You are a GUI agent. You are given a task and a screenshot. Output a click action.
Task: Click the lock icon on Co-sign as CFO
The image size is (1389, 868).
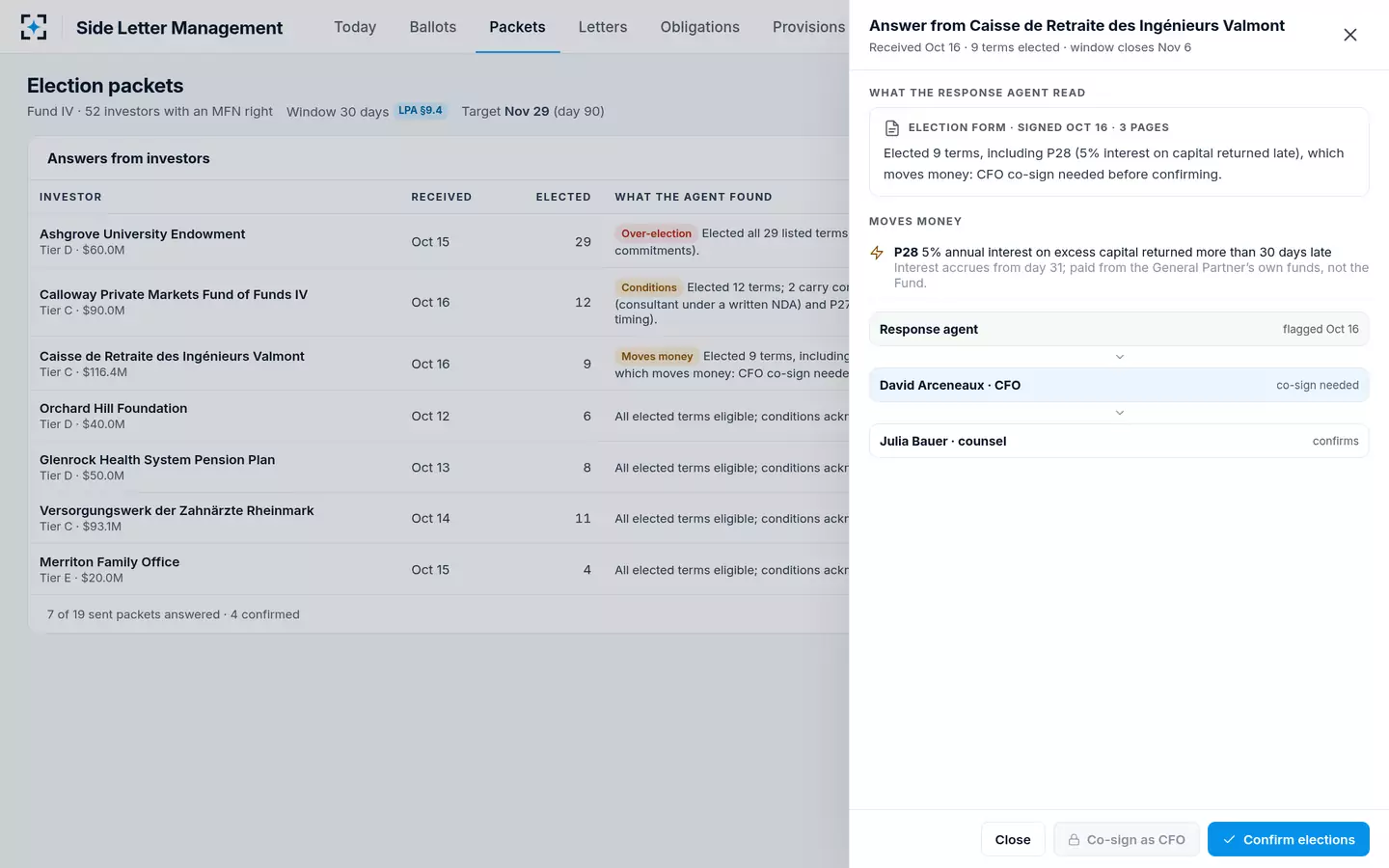pos(1074,840)
